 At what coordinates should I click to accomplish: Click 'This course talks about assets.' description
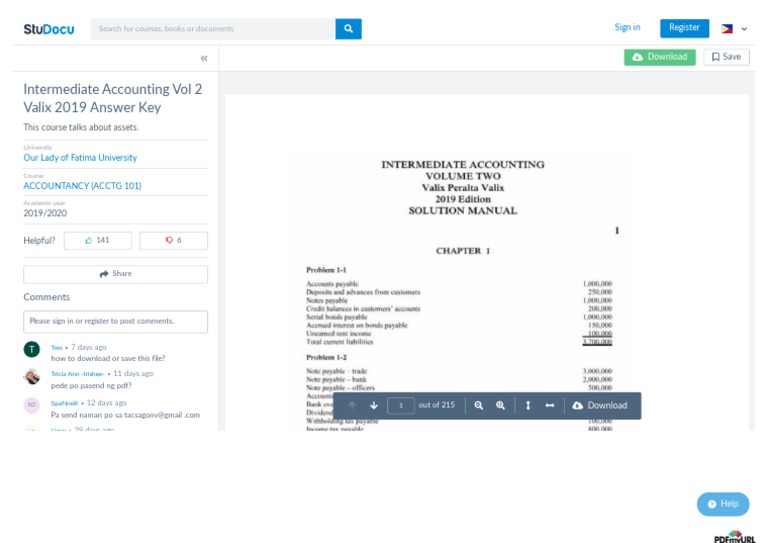pyautogui.click(x=81, y=127)
